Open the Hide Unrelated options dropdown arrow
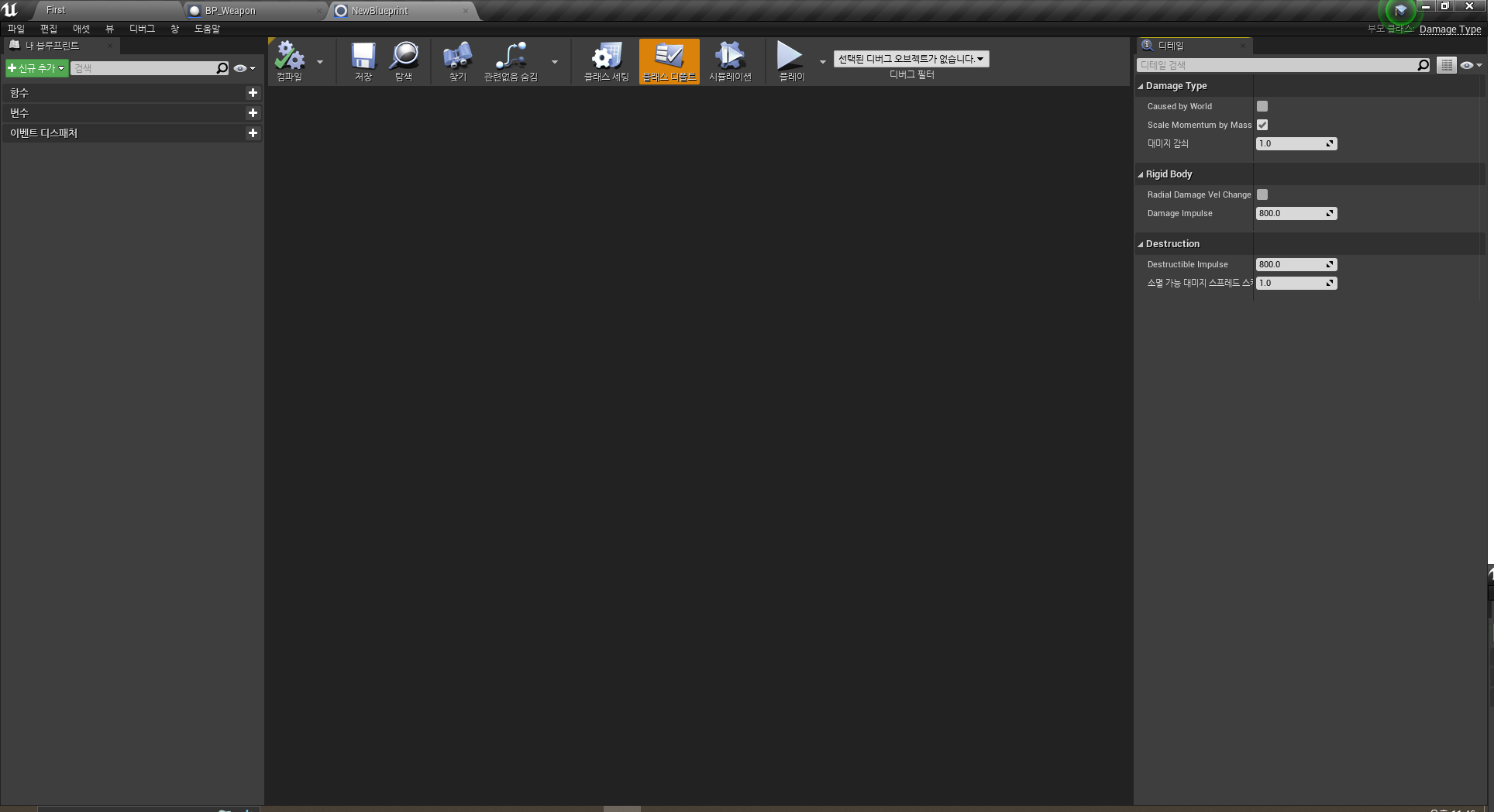The height and width of the screenshot is (812, 1494). (x=555, y=62)
